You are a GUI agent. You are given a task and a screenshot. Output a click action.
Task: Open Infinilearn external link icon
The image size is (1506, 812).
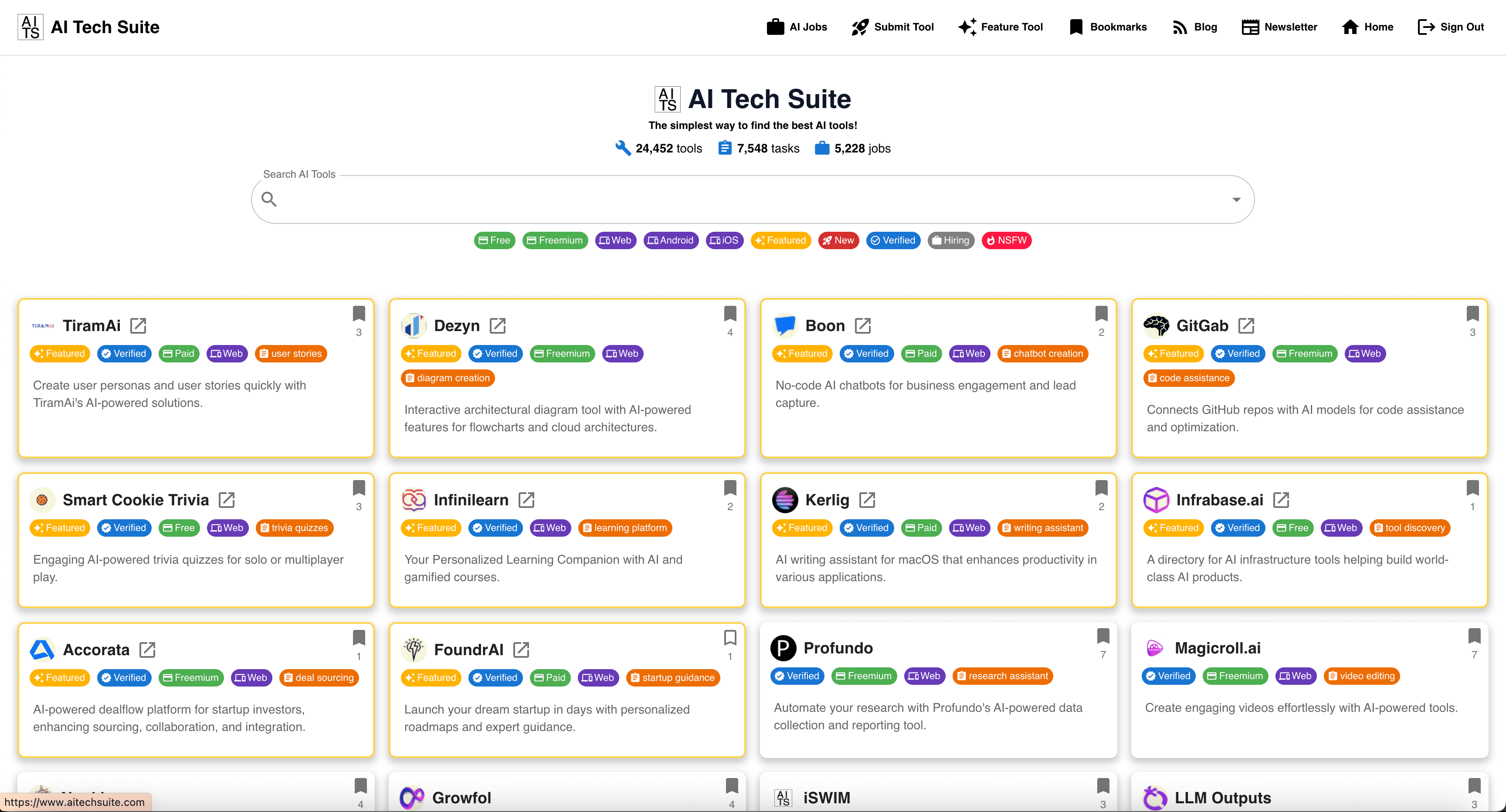click(526, 500)
